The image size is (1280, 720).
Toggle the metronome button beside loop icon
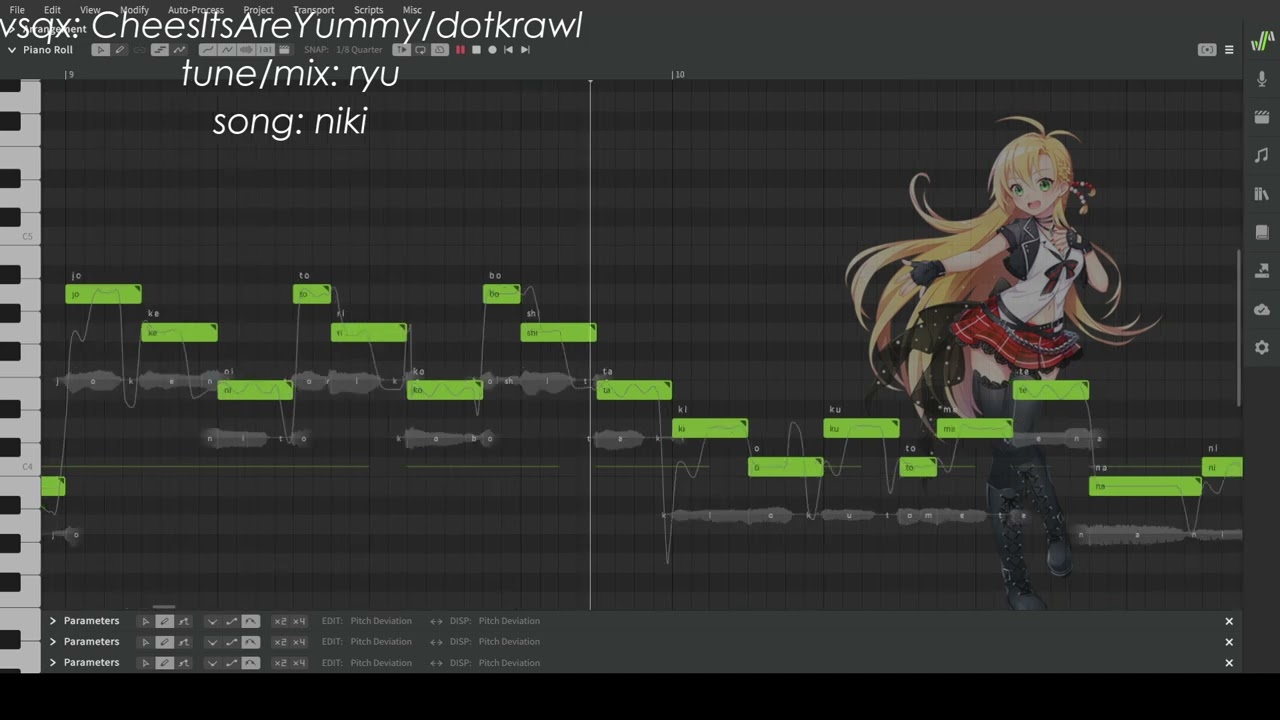[440, 50]
